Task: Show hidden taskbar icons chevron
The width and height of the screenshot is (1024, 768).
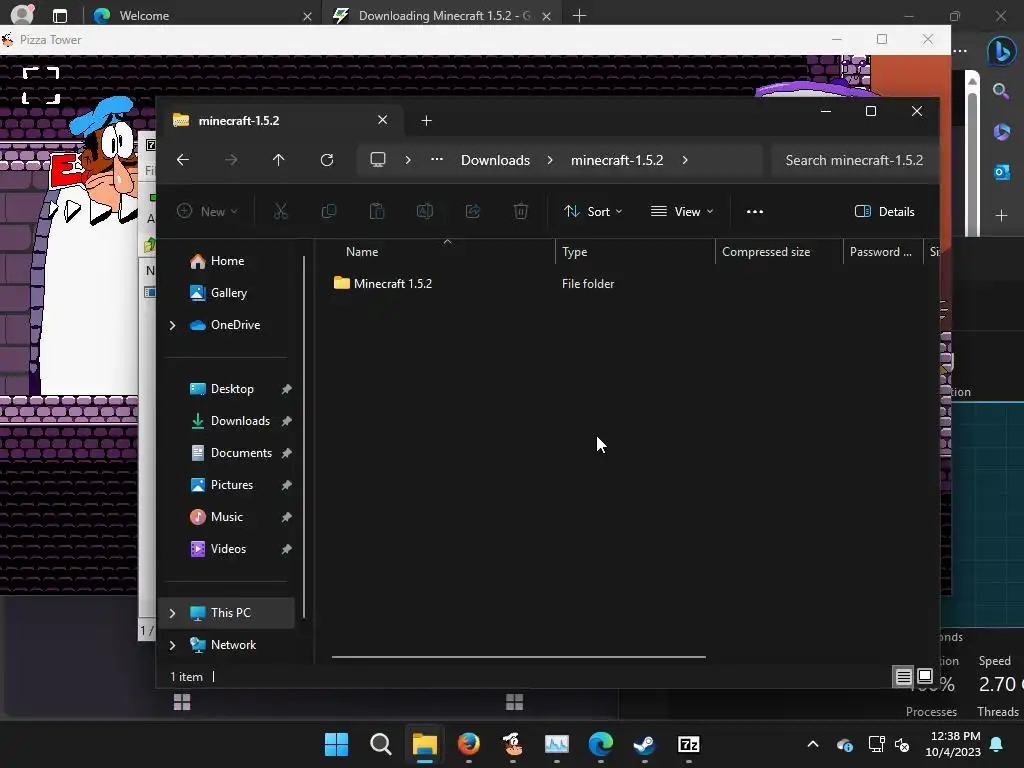Action: 813,744
